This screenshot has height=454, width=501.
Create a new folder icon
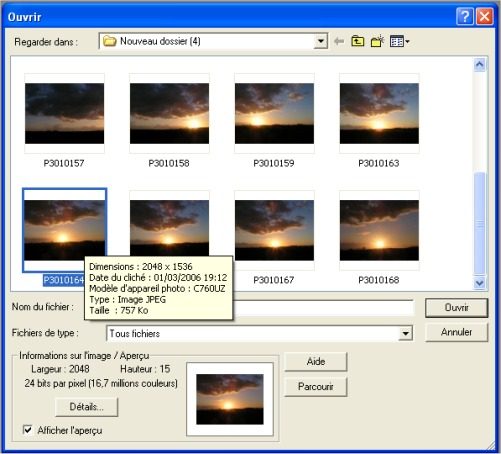click(x=377, y=41)
